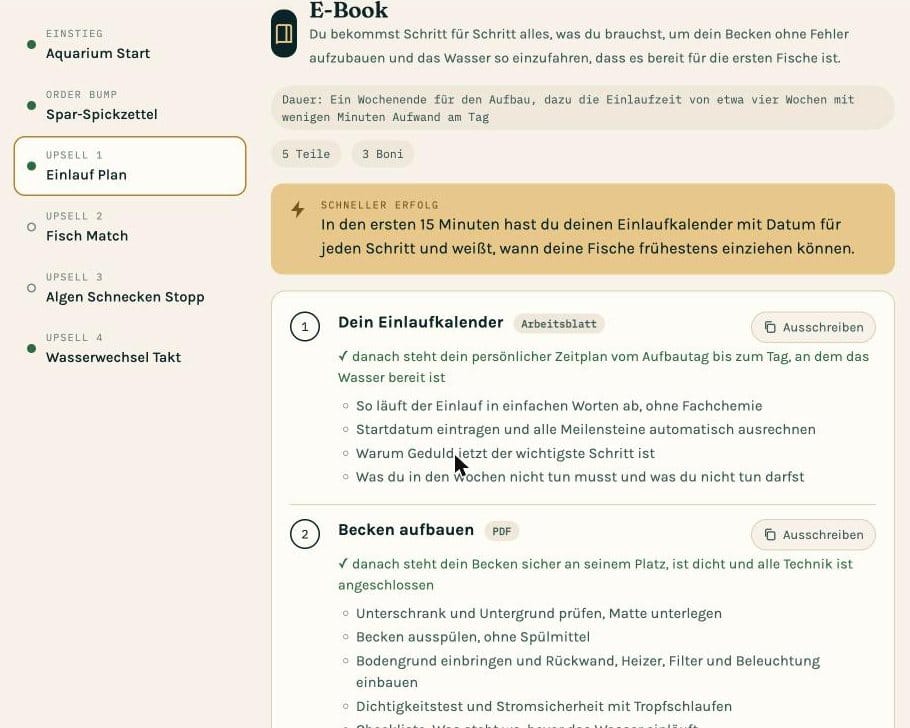Click the 'In den ersten 15 Minuten' banner text

pos(587,236)
